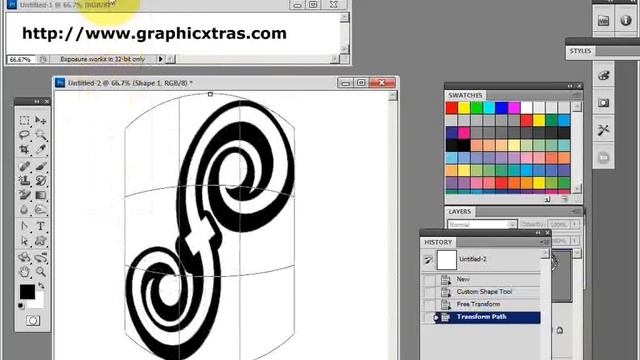Image resolution: width=640 pixels, height=360 pixels.
Task: Switch to the HISTORY tab
Action: point(438,242)
